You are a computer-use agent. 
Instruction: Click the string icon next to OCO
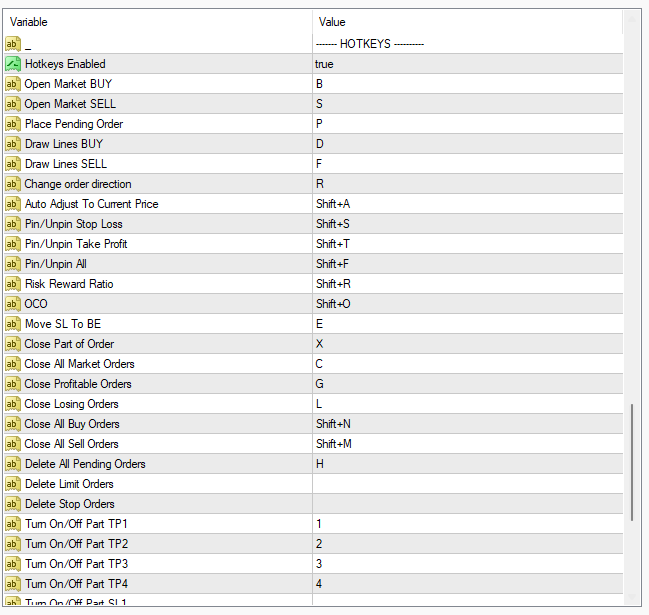pos(13,304)
